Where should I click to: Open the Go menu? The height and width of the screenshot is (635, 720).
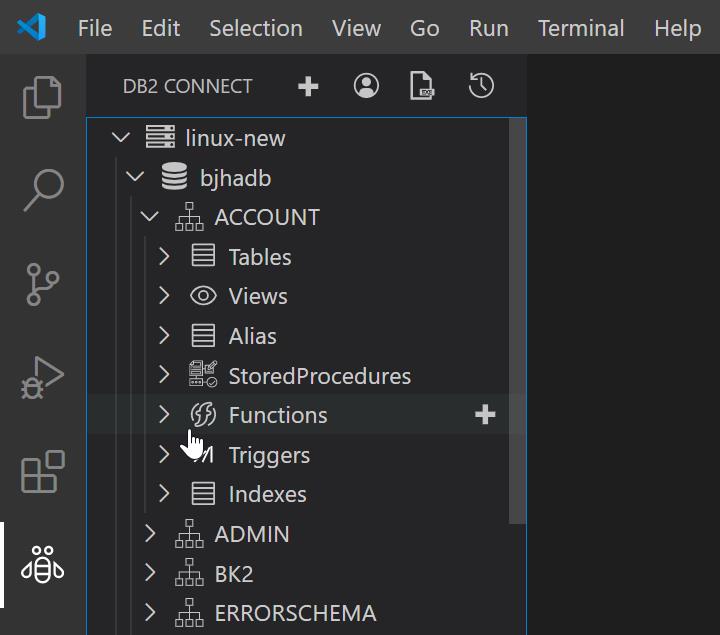pos(425,28)
